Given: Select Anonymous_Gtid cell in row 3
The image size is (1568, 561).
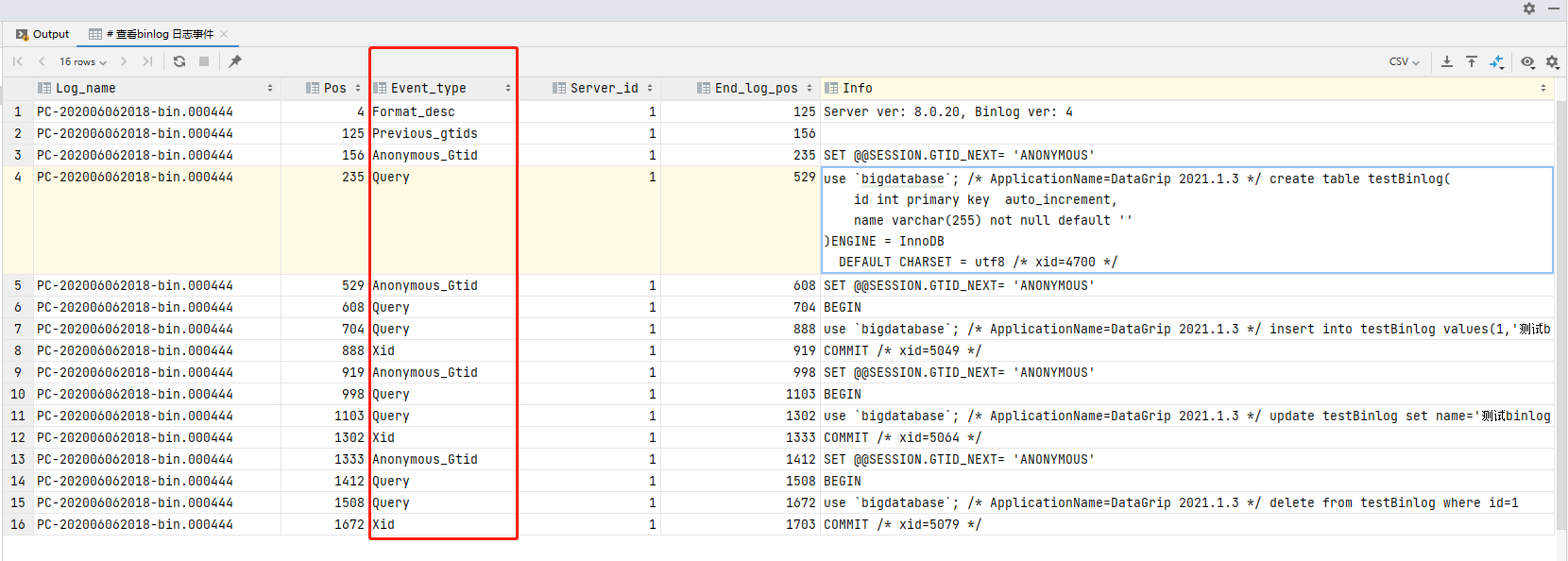Looking at the screenshot, I should [x=443, y=155].
